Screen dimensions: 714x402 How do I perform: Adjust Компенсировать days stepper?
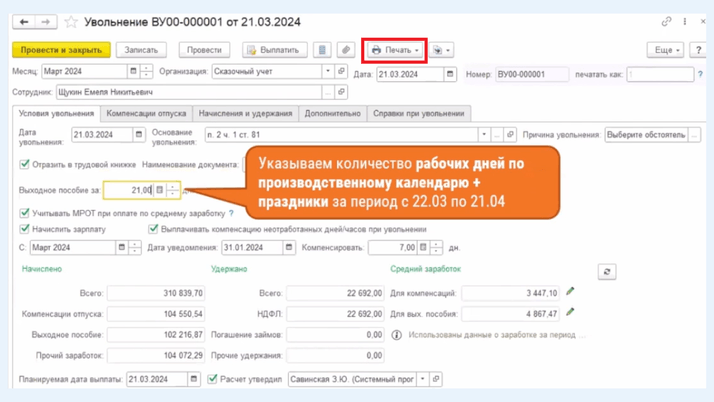pos(436,247)
